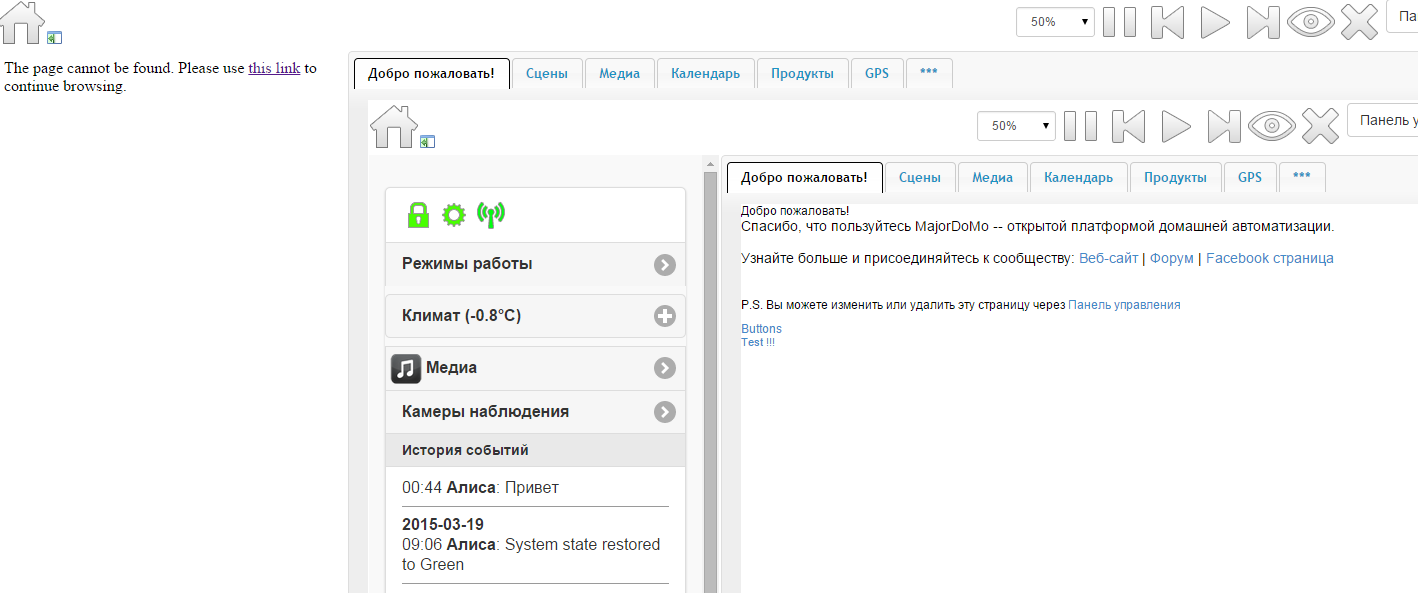Screen dimensions: 1418x593
Task: Open the Форум link
Action: [x=1171, y=258]
